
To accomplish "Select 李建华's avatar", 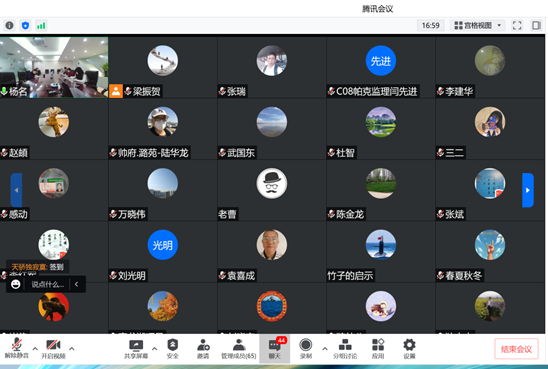I will [x=490, y=60].
